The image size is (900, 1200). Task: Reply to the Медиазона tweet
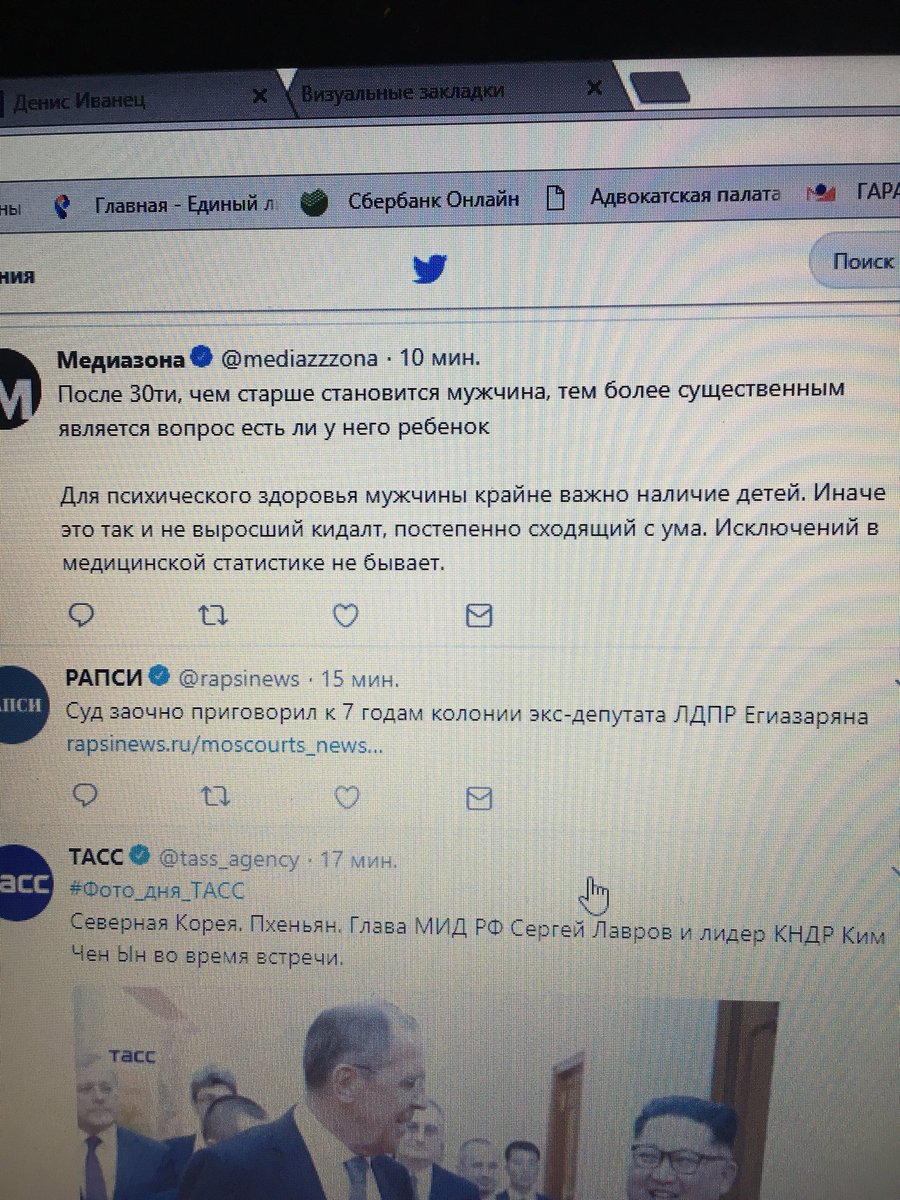pyautogui.click(x=84, y=616)
